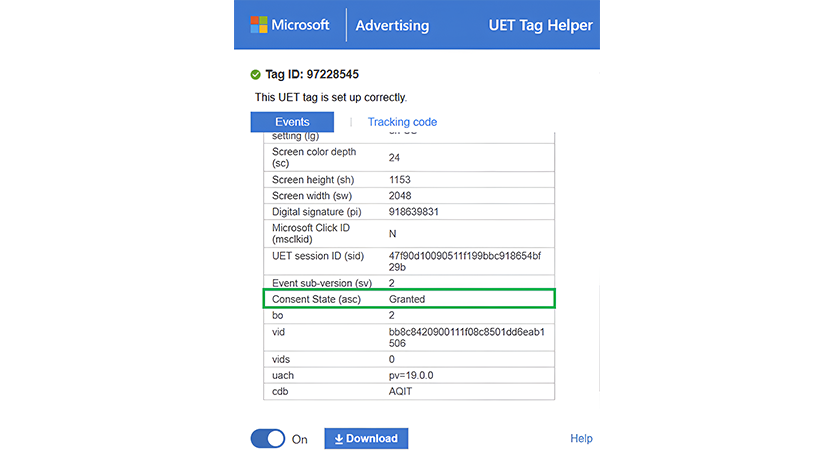Select the Screen height value 1153

click(400, 180)
